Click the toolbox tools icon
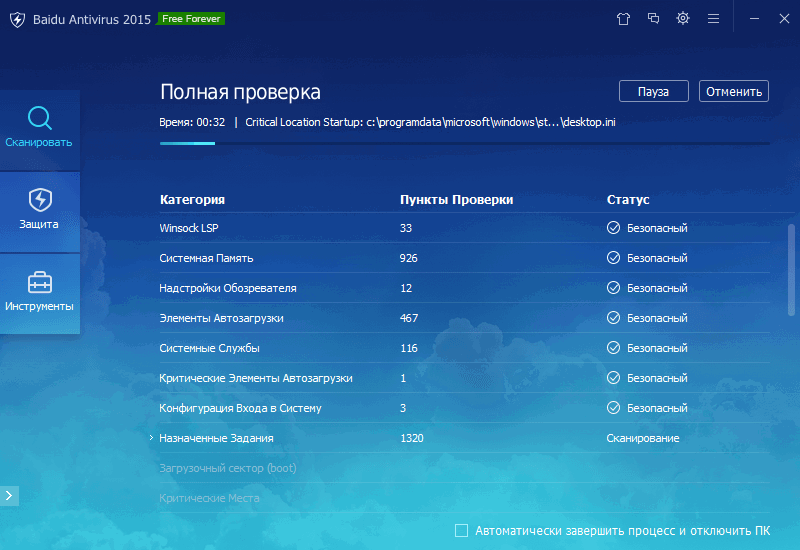The image size is (800, 550). click(x=40, y=282)
